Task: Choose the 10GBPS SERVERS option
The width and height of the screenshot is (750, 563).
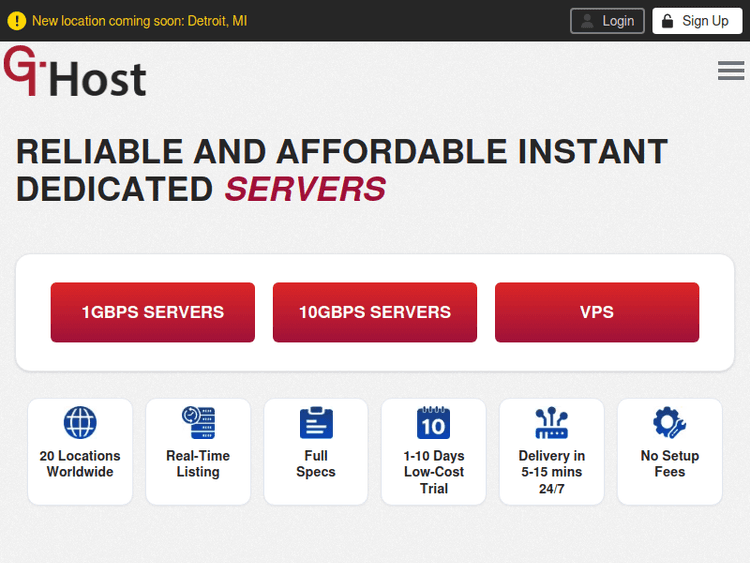Action: (x=375, y=312)
